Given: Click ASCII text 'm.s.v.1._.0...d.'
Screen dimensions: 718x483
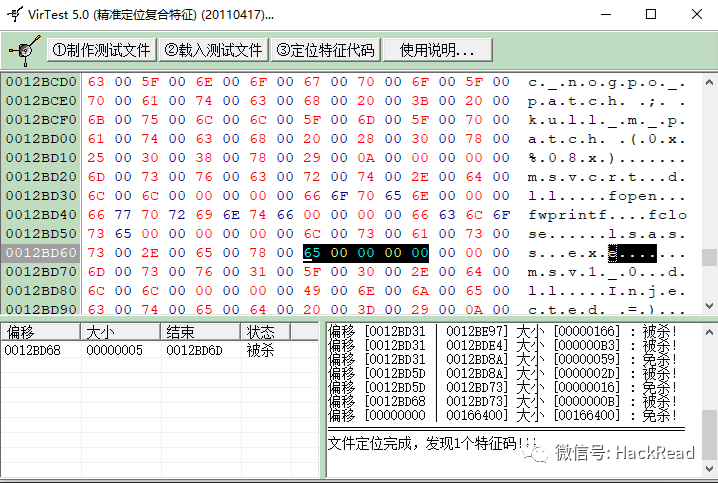Looking at the screenshot, I should click(608, 272).
